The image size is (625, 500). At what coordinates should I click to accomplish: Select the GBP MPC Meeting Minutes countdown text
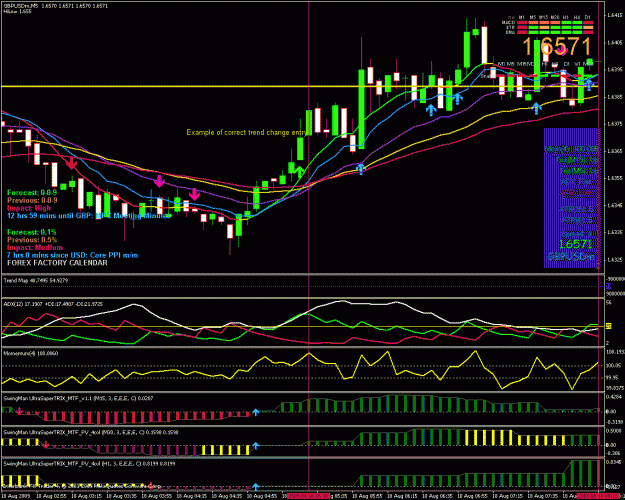pyautogui.click(x=89, y=216)
